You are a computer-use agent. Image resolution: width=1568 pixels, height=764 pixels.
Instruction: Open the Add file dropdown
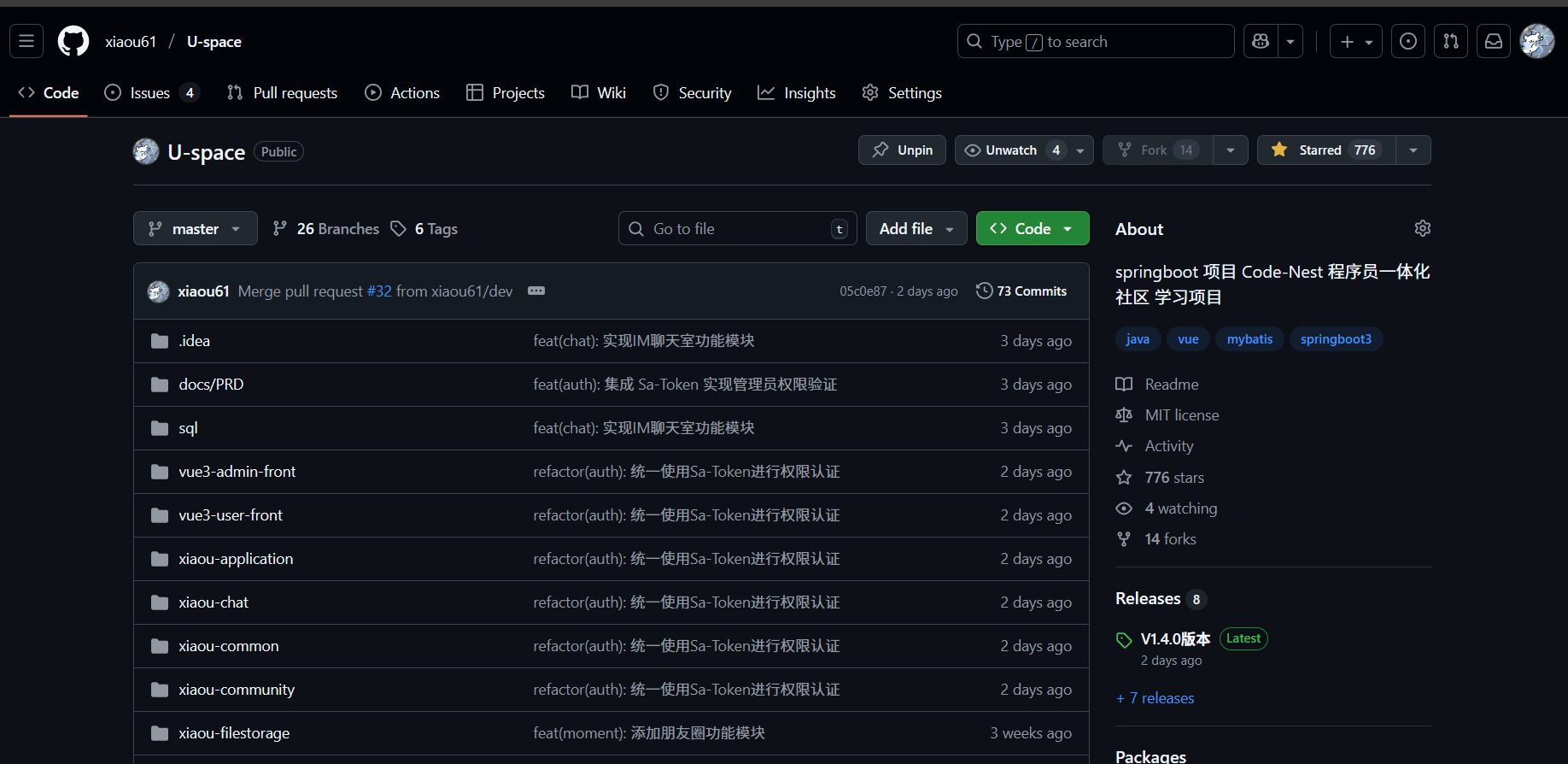(916, 228)
